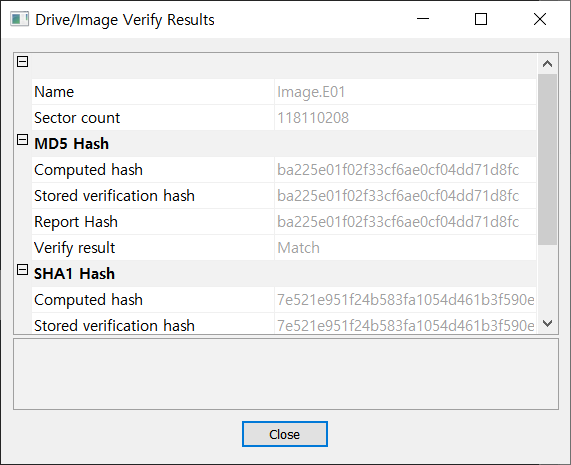Click the empty description pane
The width and height of the screenshot is (571, 465).
[x=286, y=374]
